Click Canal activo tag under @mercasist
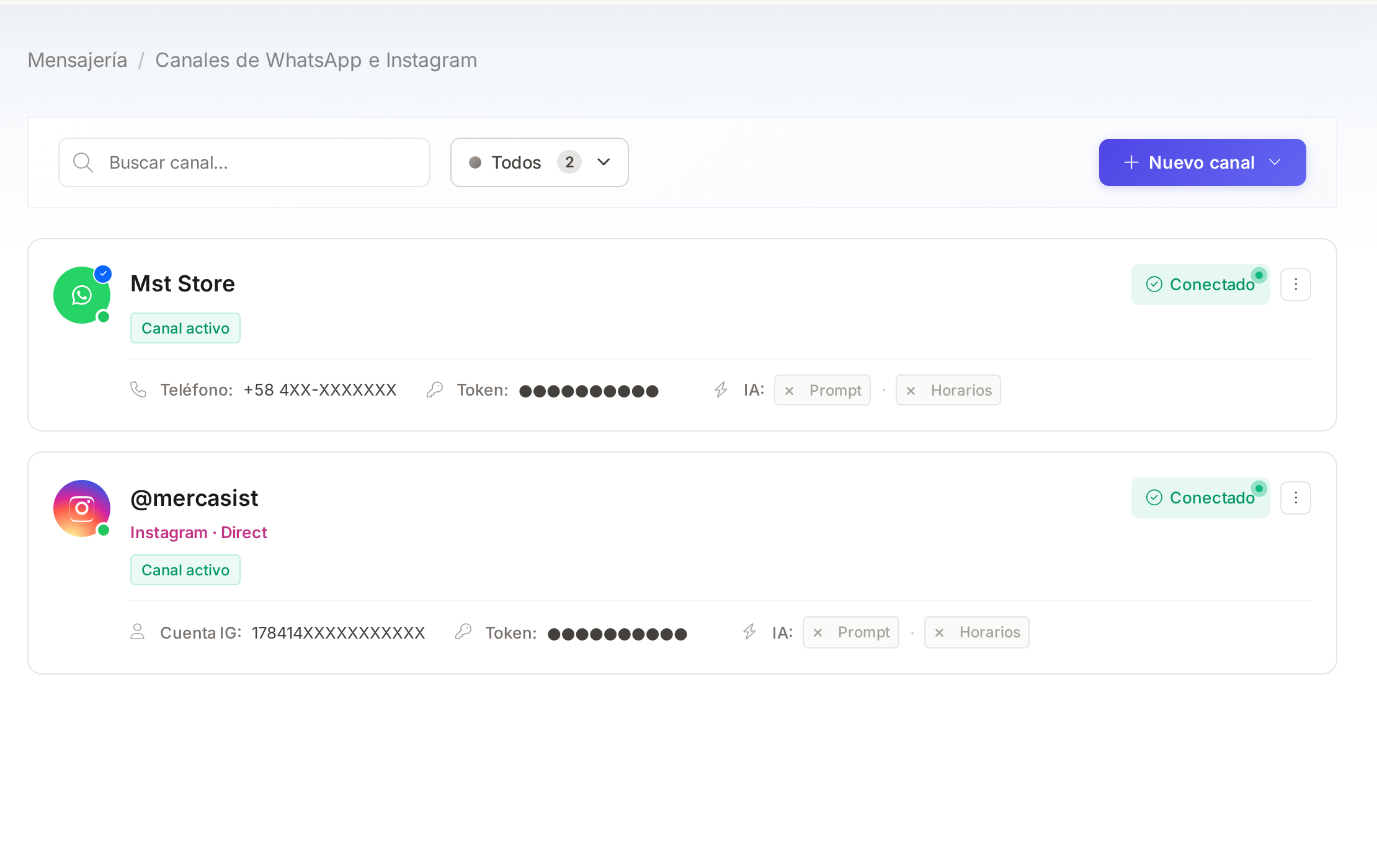 pos(185,570)
